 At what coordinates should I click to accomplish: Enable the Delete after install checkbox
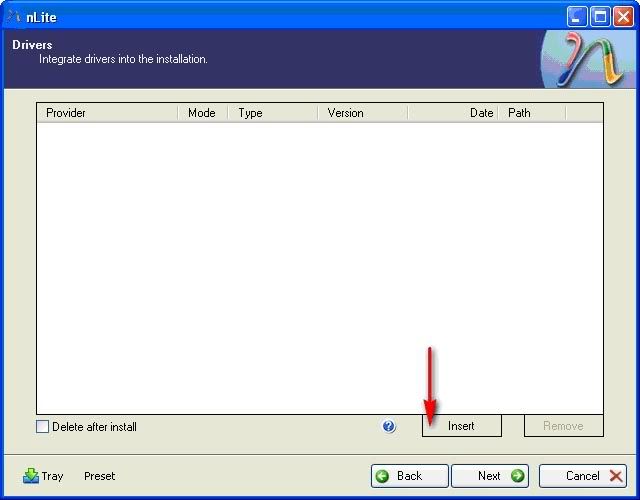point(42,427)
